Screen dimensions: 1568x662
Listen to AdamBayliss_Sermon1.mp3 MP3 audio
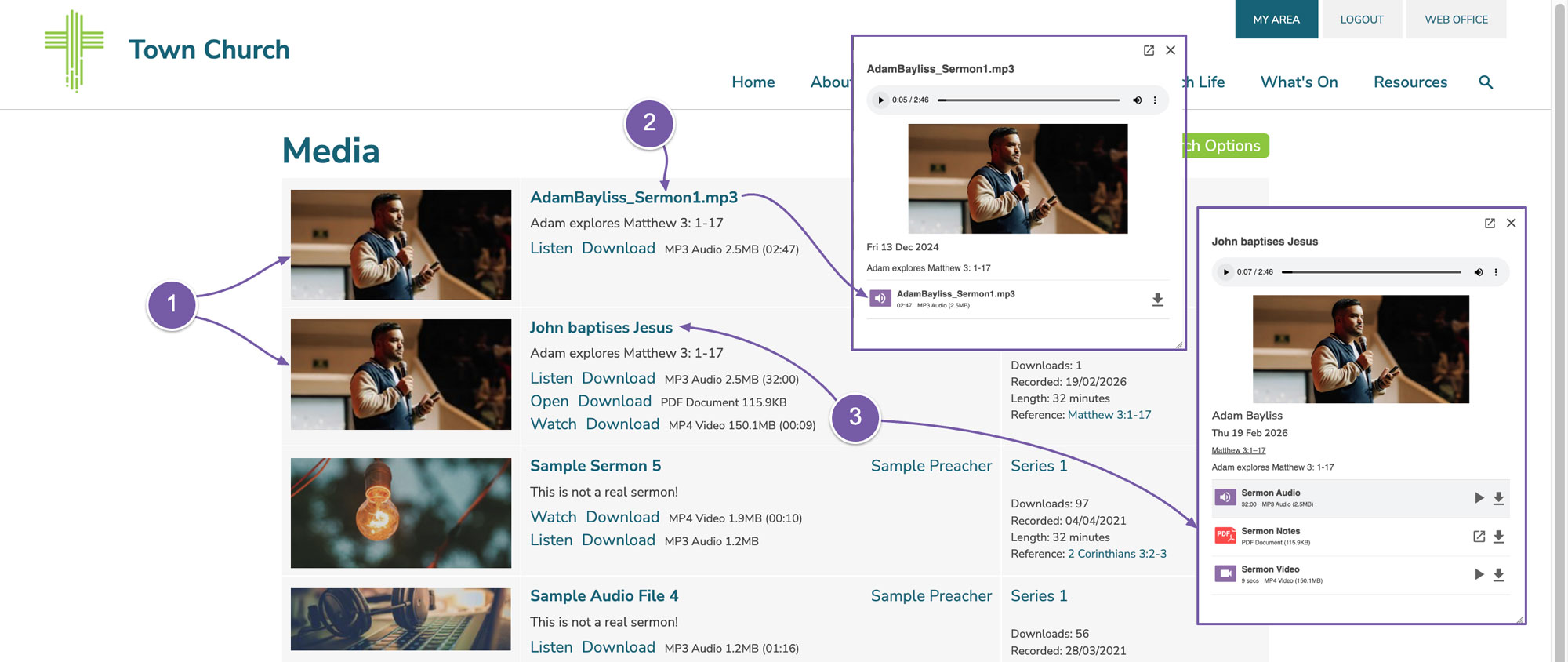(x=551, y=248)
